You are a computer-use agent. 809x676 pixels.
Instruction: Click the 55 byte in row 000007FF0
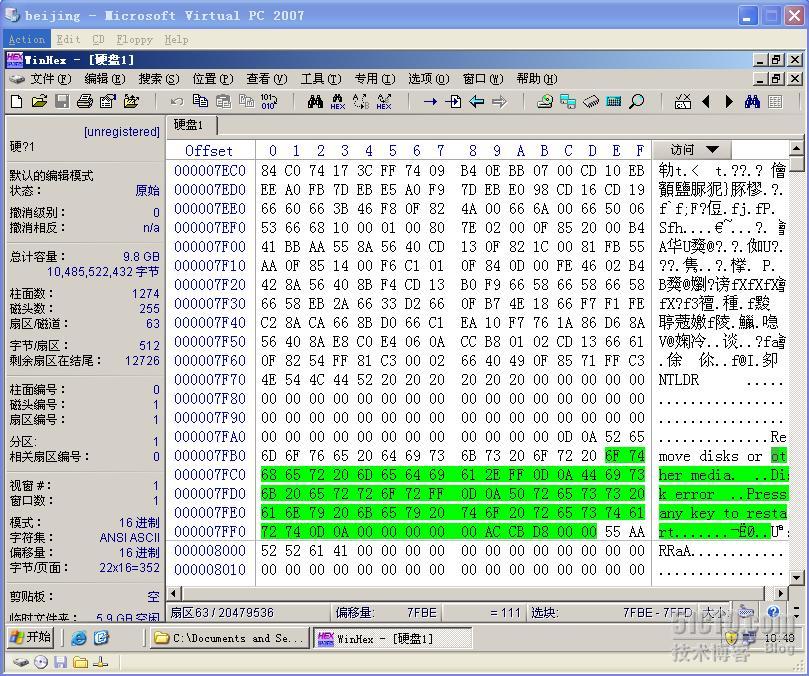click(x=612, y=532)
